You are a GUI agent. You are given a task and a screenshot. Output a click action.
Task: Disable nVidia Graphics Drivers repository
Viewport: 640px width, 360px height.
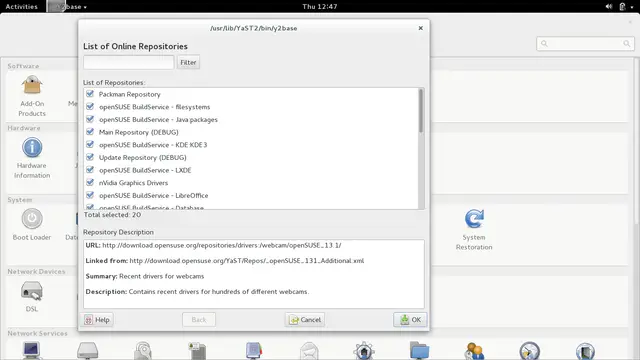[x=90, y=182]
